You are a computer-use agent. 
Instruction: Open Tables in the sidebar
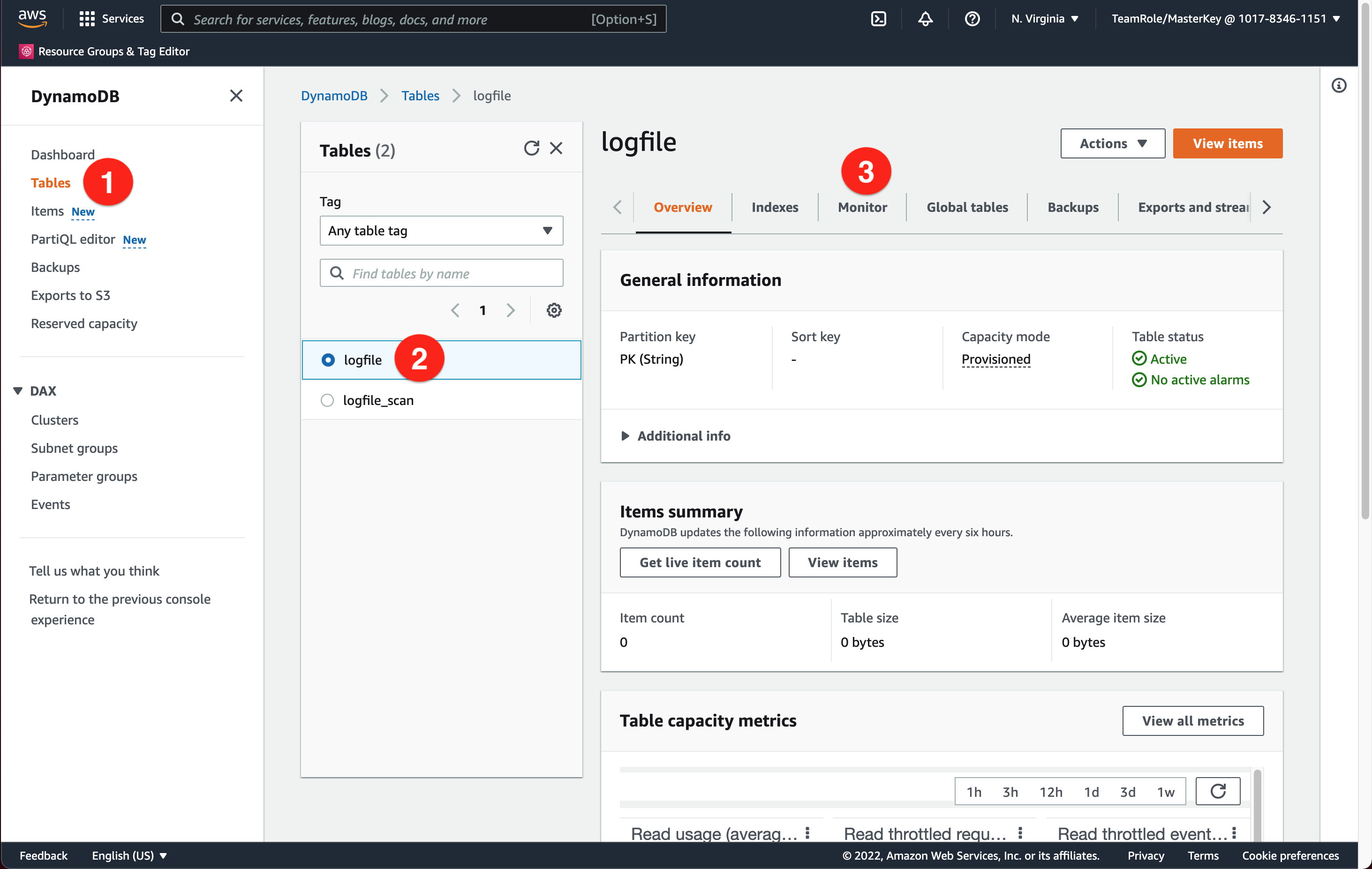[x=51, y=183]
